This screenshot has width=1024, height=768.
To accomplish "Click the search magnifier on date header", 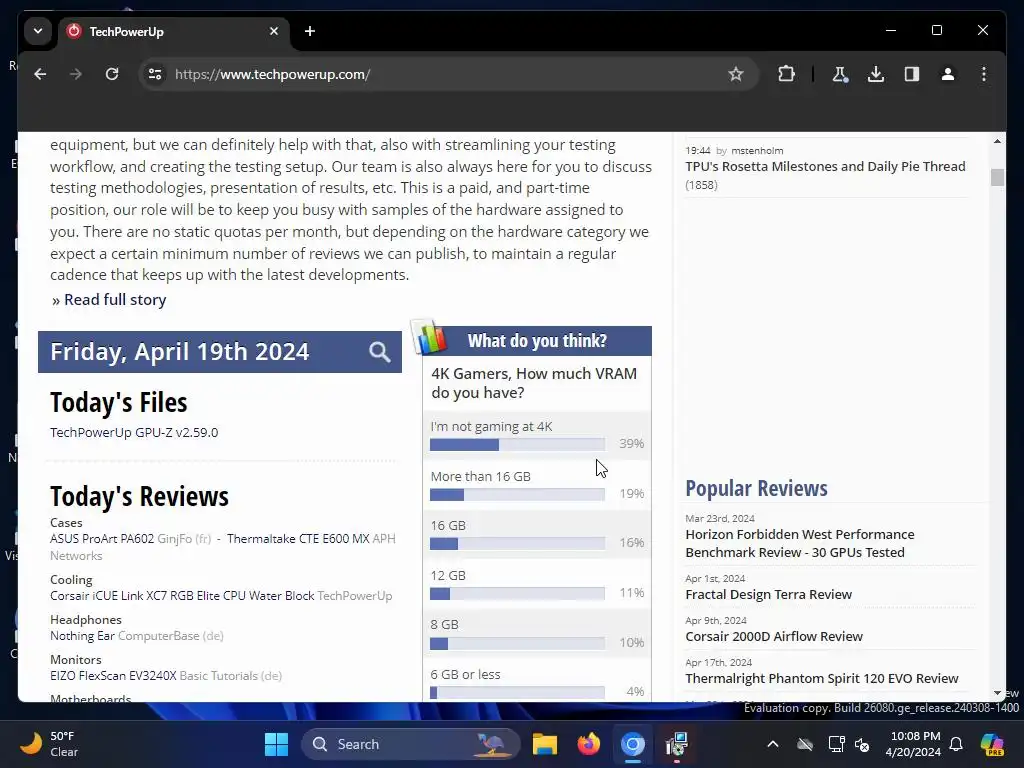I will coord(379,352).
